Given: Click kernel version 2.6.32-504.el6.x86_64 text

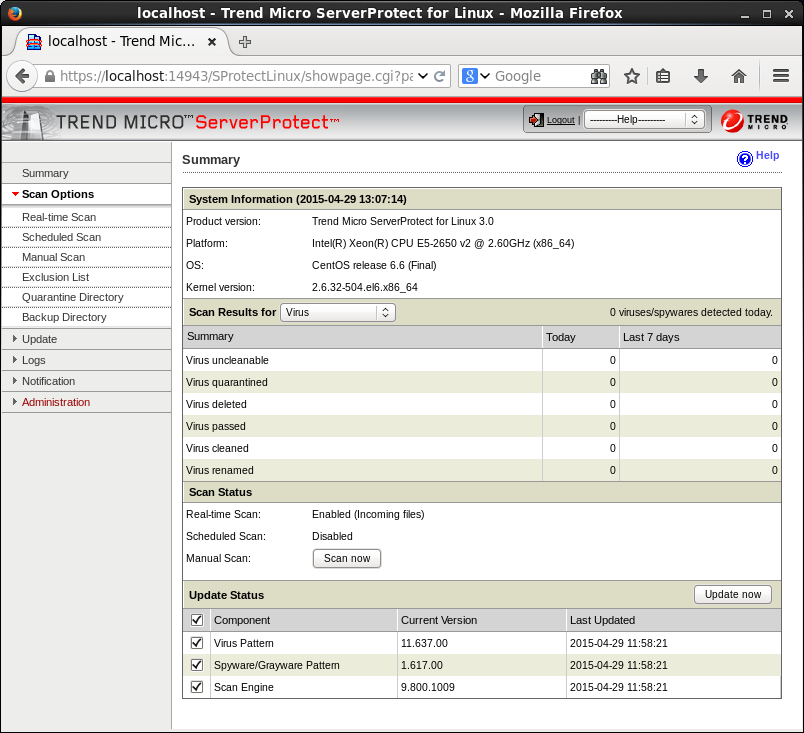Looking at the screenshot, I should tap(365, 287).
